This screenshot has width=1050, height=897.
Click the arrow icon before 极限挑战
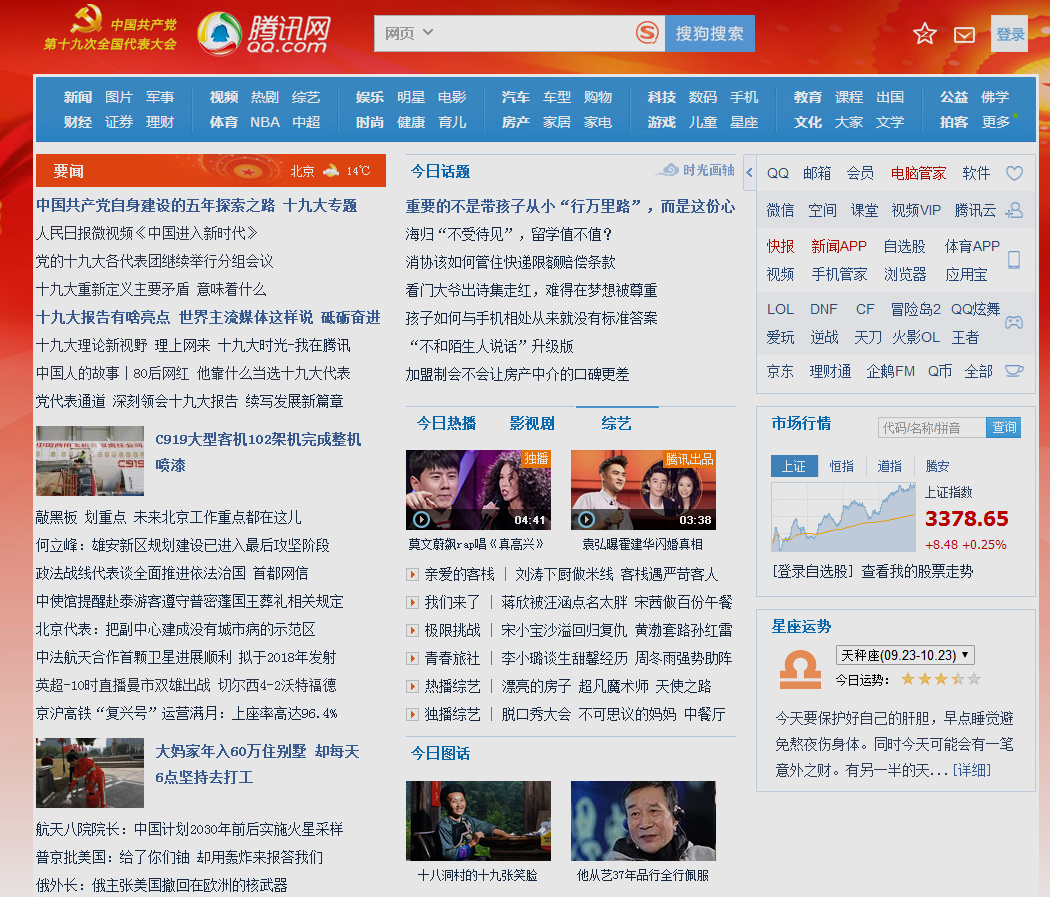(412, 631)
